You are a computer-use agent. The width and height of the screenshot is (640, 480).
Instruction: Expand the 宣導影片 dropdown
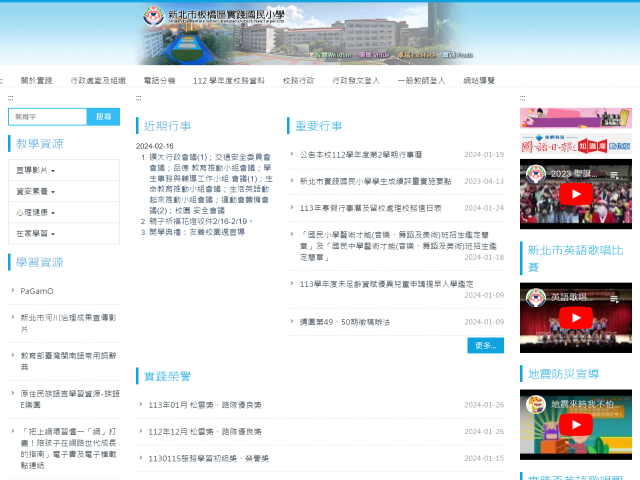[x=64, y=170]
